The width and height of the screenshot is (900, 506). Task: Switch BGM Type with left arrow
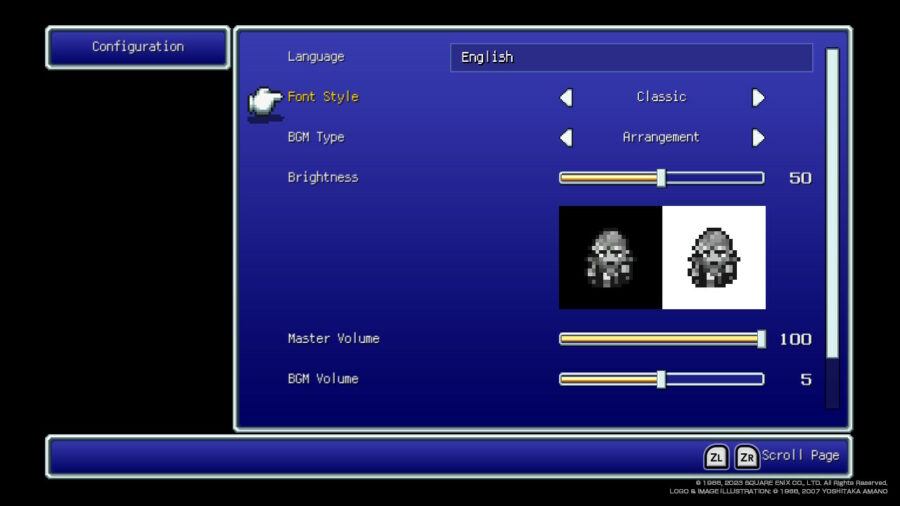(566, 138)
